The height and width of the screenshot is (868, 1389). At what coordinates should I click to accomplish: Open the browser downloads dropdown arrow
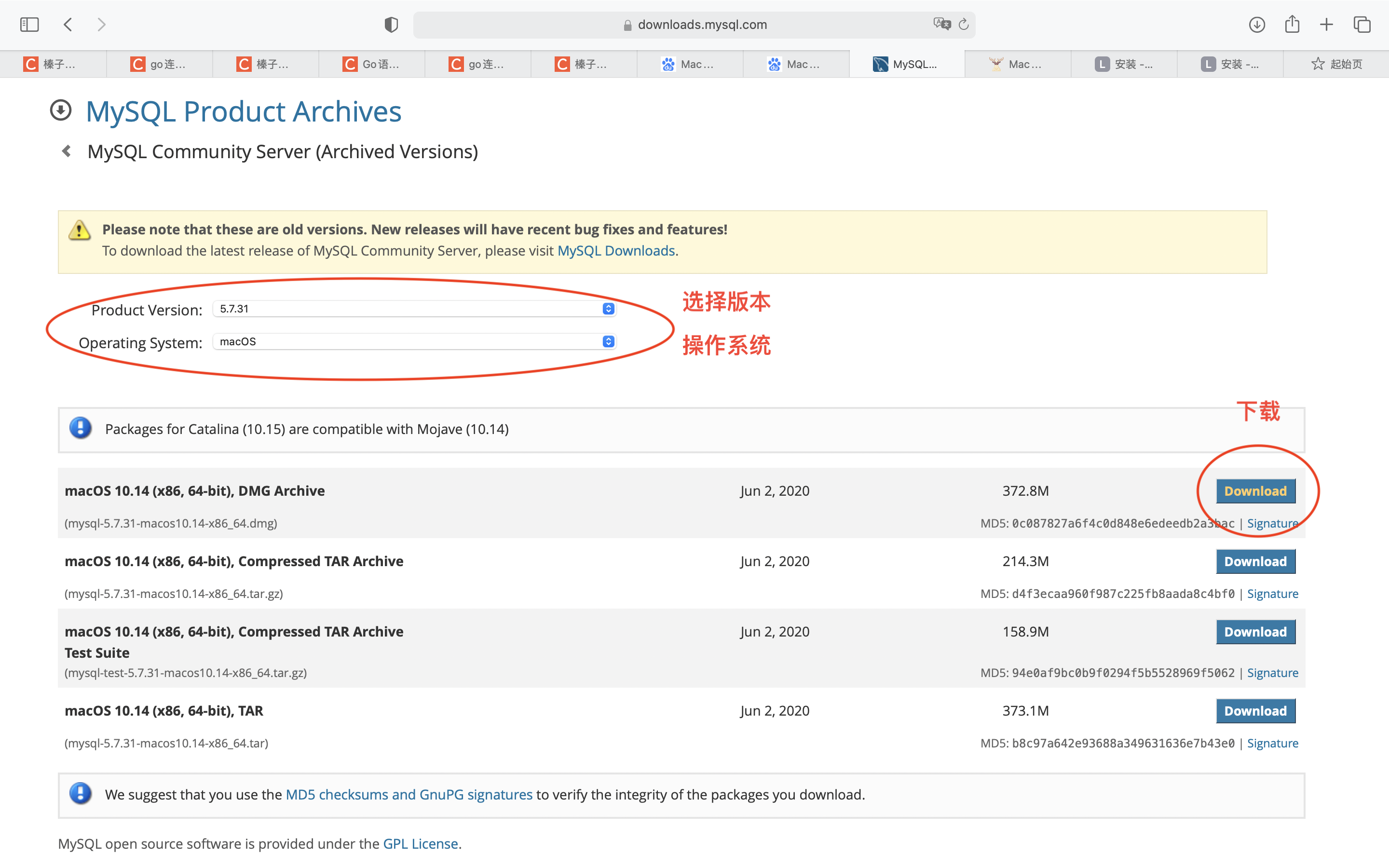1258,24
